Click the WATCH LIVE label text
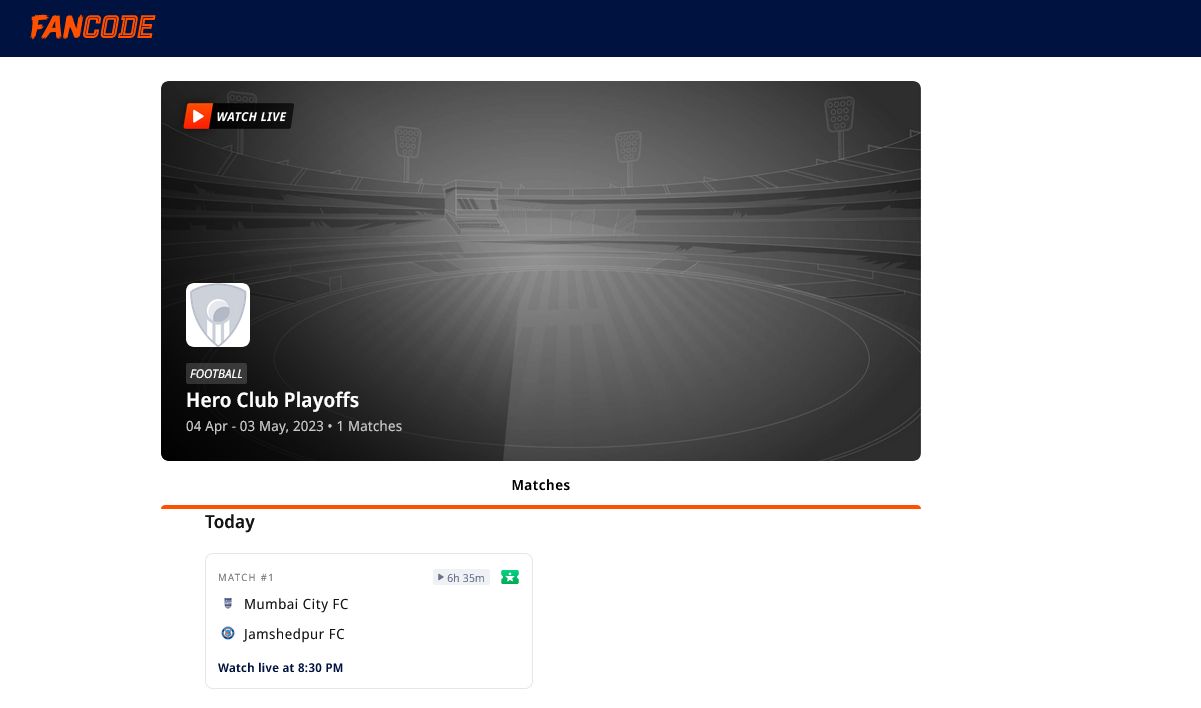The image size is (1201, 708). tap(251, 117)
